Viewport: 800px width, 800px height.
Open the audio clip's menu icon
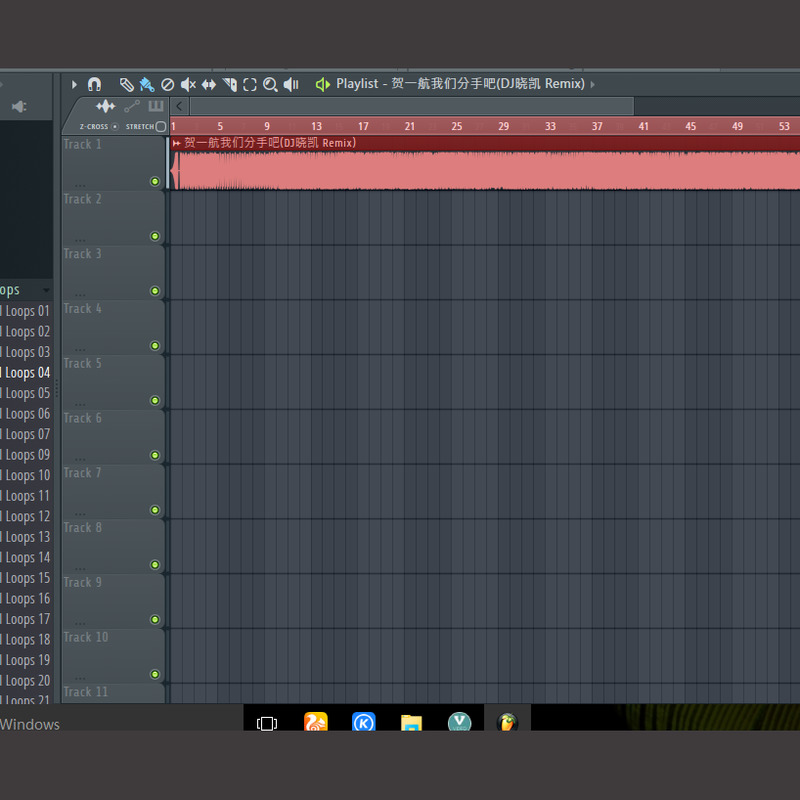[x=177, y=143]
